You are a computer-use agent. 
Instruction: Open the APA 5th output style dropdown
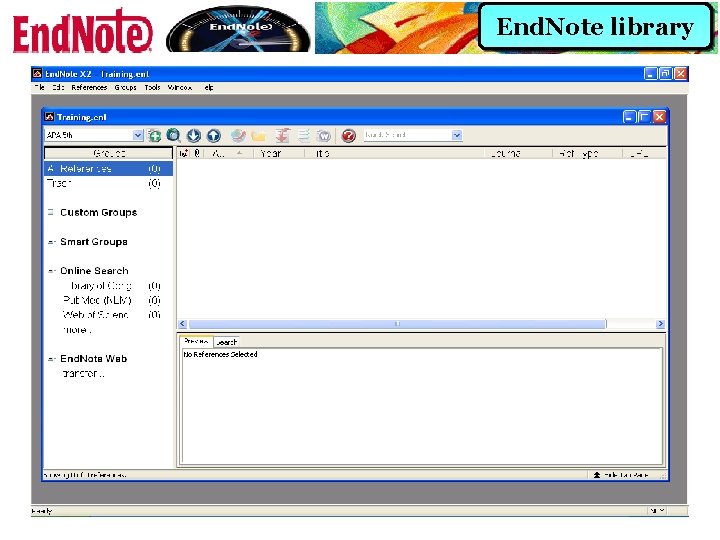click(x=138, y=135)
